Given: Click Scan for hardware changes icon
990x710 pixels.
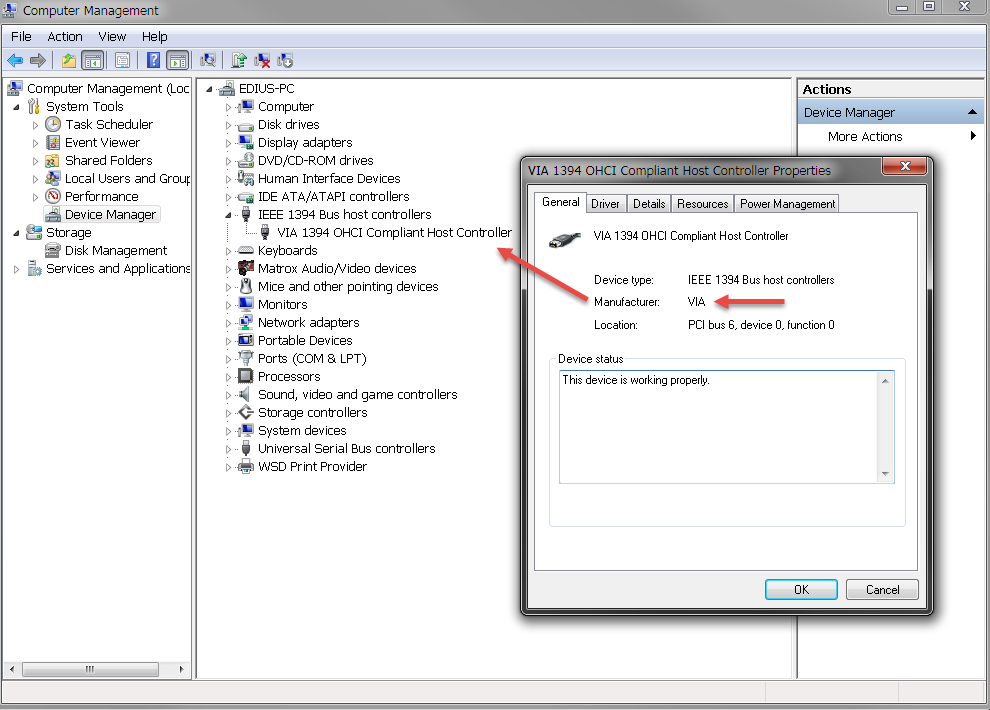Looking at the screenshot, I should pos(208,61).
